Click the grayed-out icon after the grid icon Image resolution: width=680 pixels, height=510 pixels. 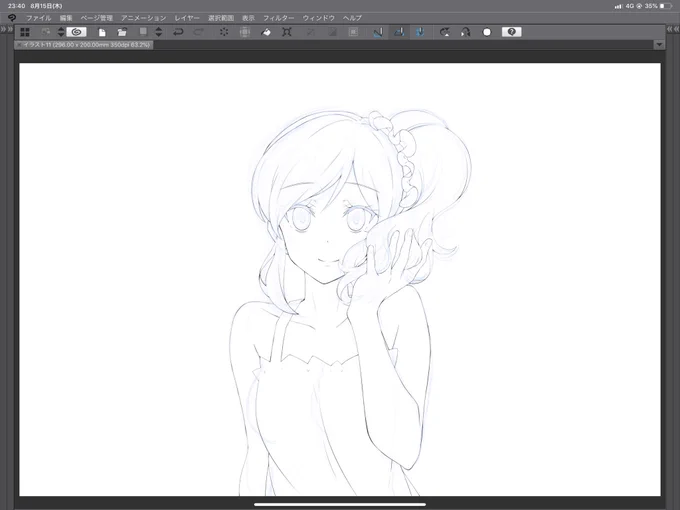tap(46, 32)
